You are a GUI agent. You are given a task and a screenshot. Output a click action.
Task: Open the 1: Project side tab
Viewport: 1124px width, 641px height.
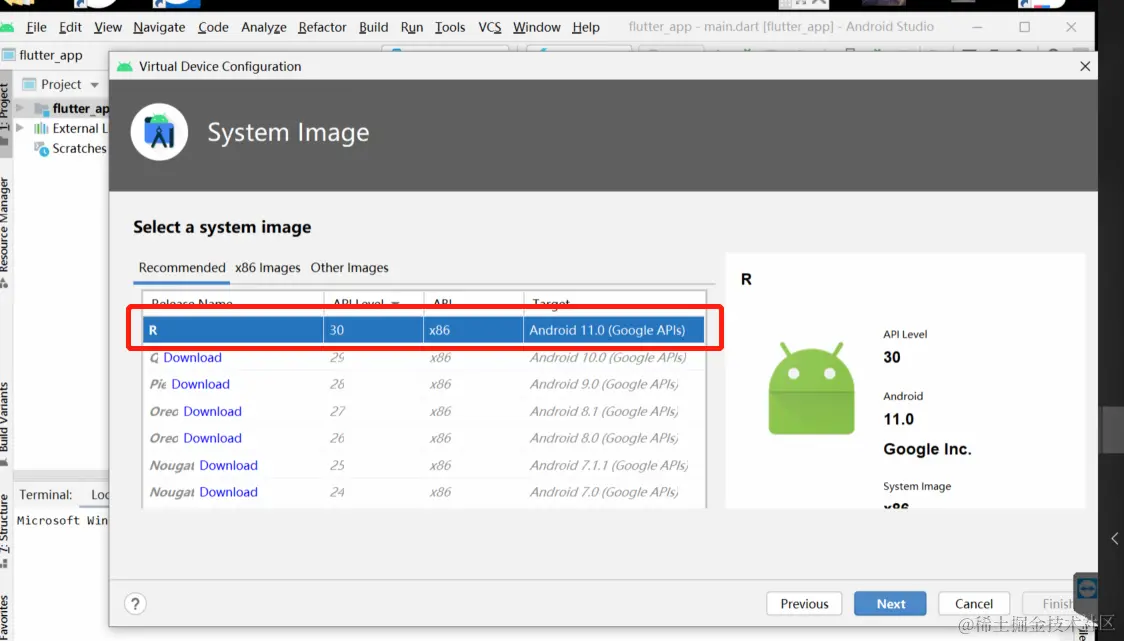click(x=5, y=113)
